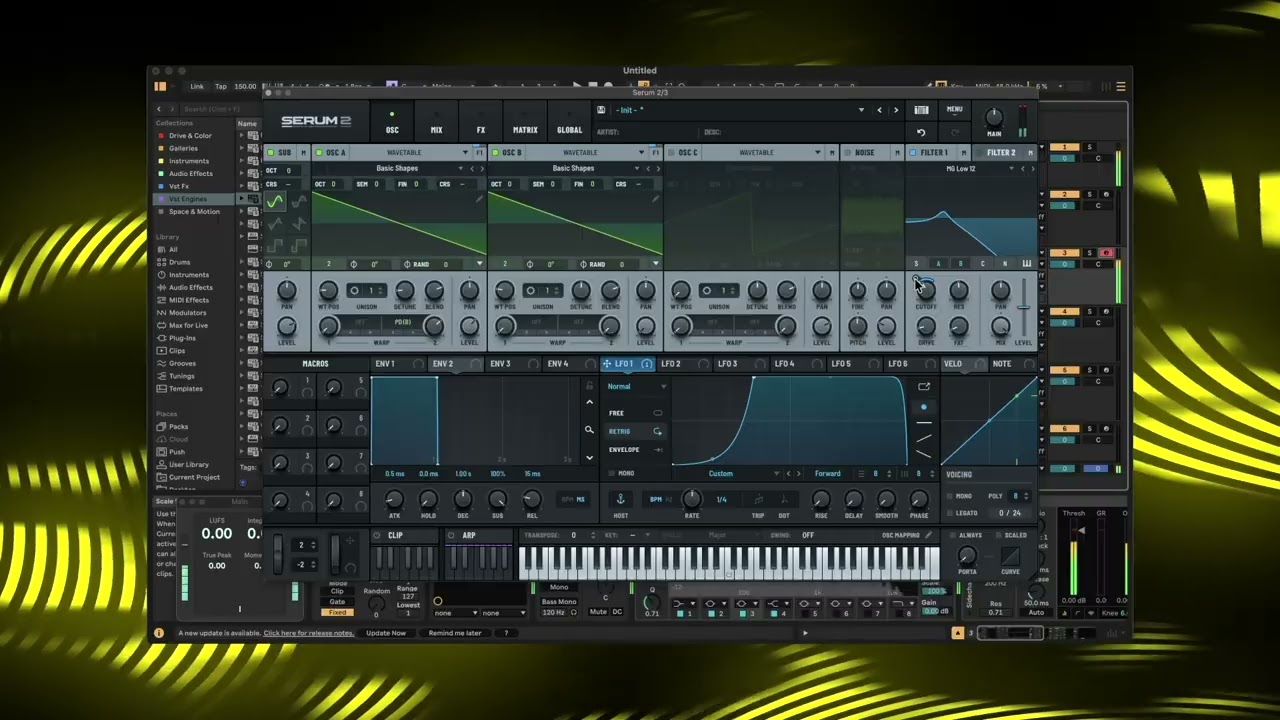The image size is (1280, 720).
Task: Switch to the MATRIX tab
Action: tap(525, 124)
